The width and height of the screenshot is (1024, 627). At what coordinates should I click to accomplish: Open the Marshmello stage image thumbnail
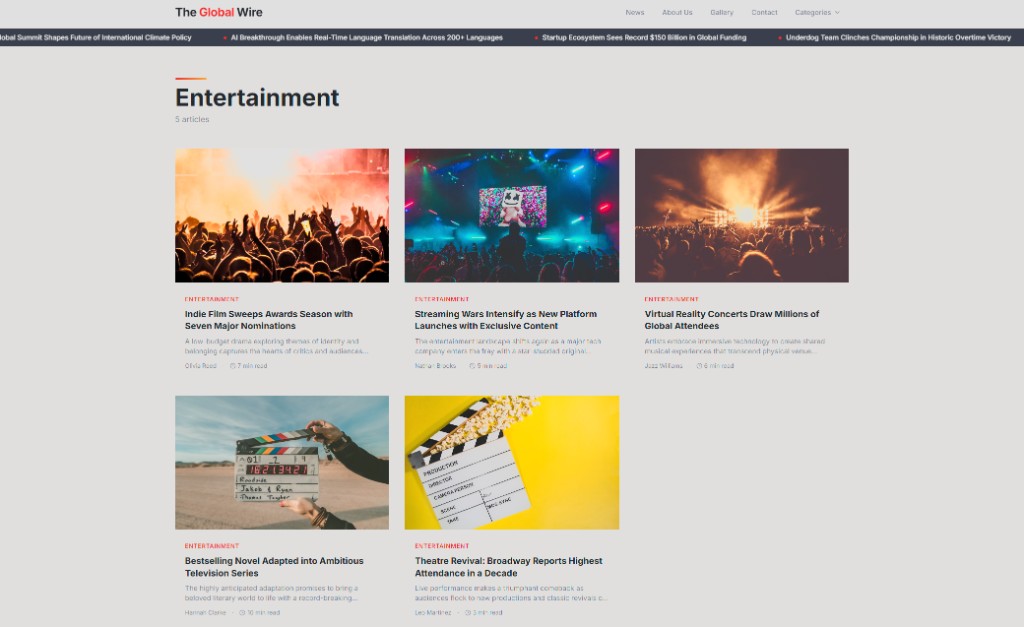pos(511,215)
